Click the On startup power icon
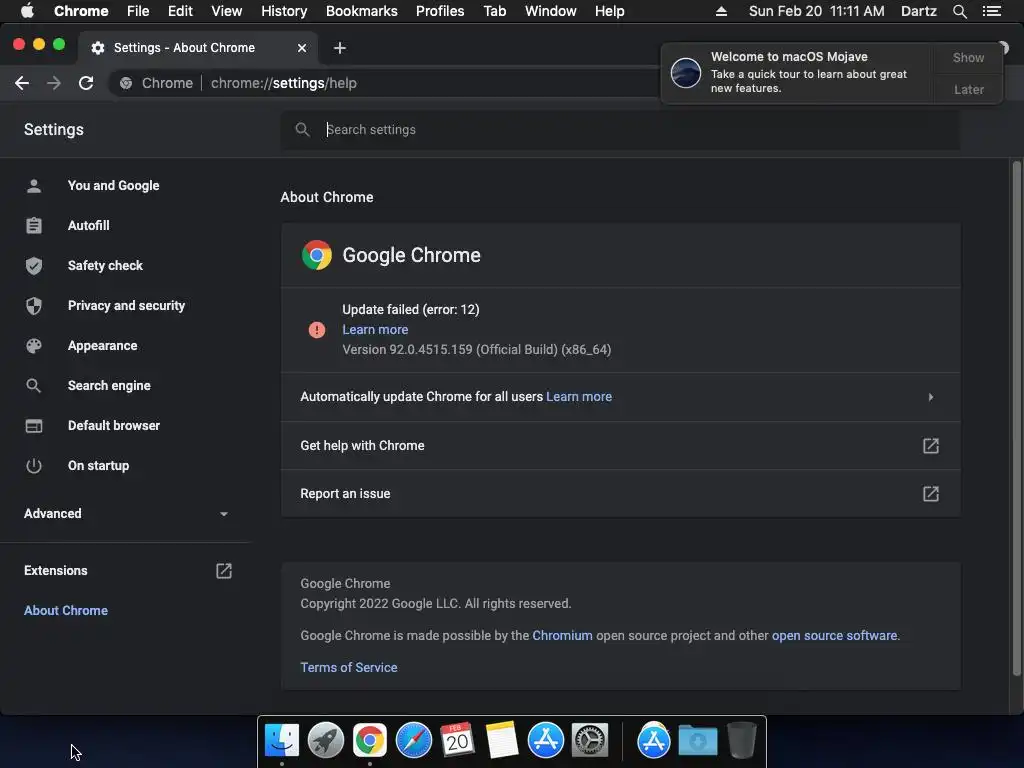 pos(34,466)
